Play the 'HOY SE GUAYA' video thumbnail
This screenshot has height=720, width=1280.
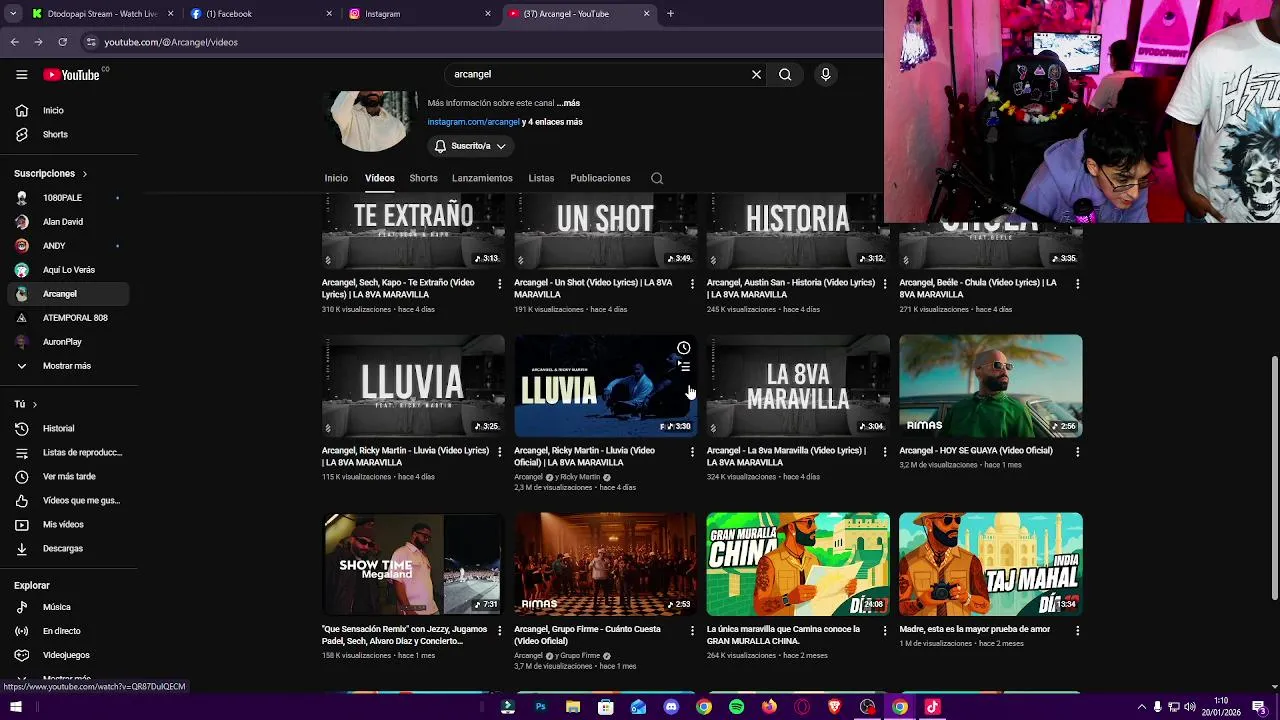990,386
